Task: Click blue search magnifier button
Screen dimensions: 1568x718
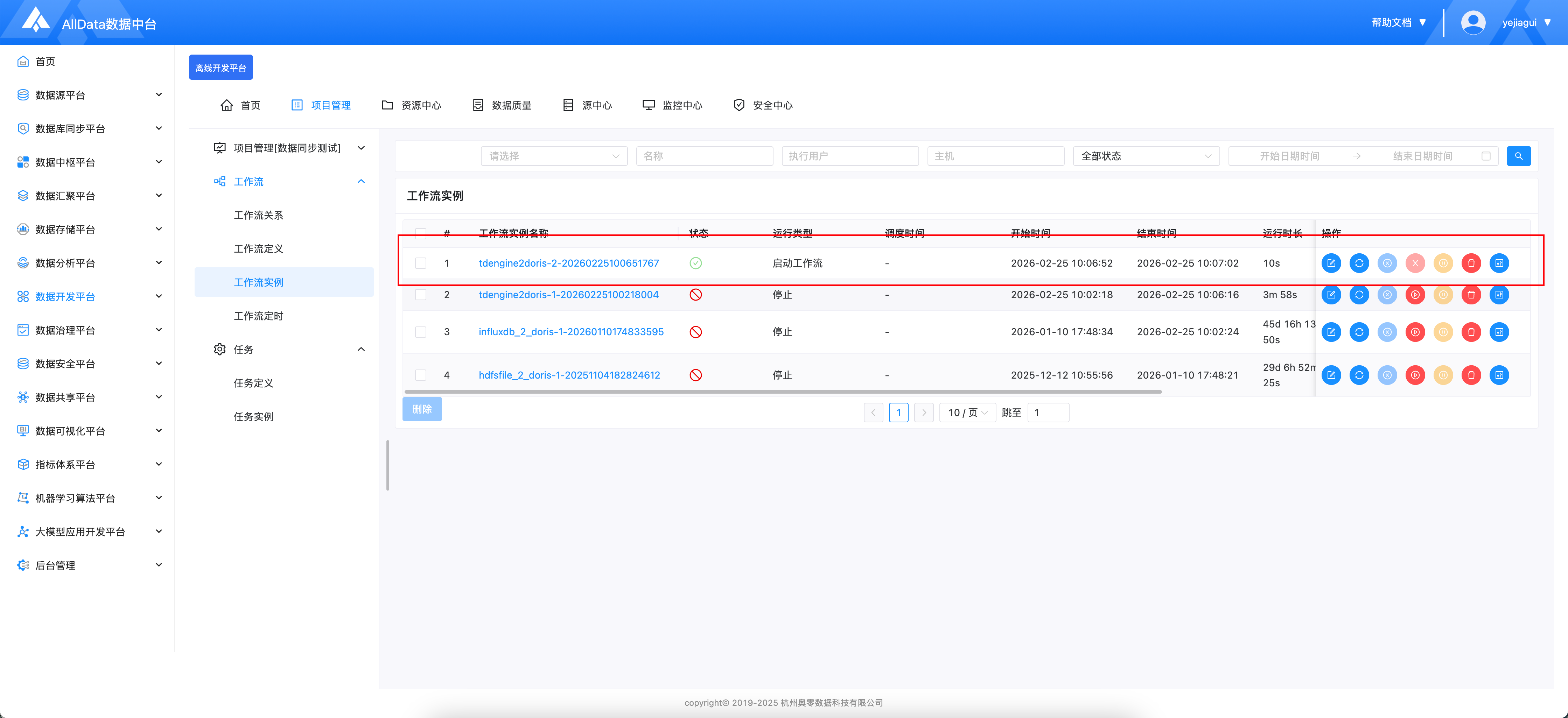Action: 1519,156
